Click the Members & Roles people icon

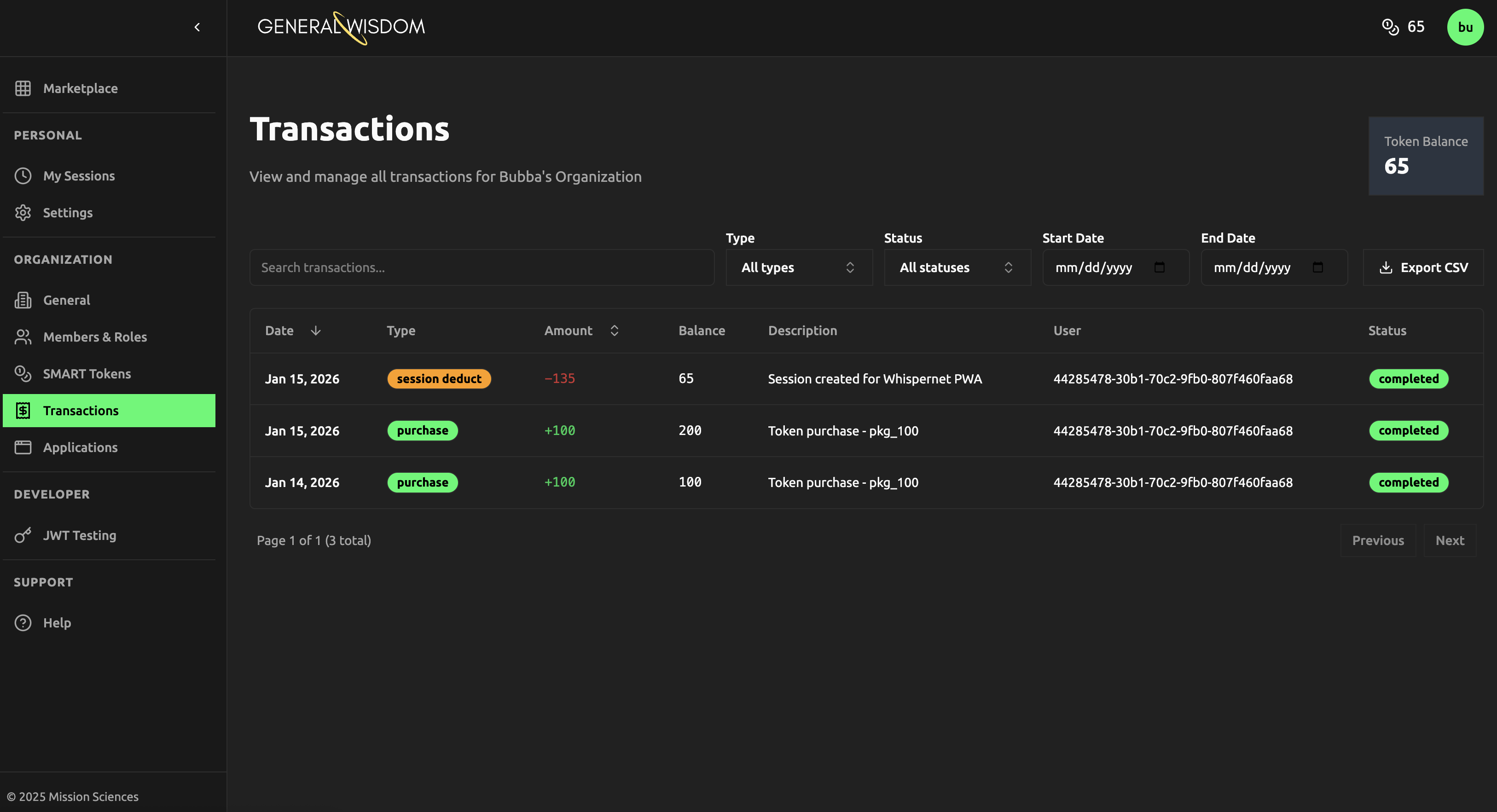tap(23, 337)
